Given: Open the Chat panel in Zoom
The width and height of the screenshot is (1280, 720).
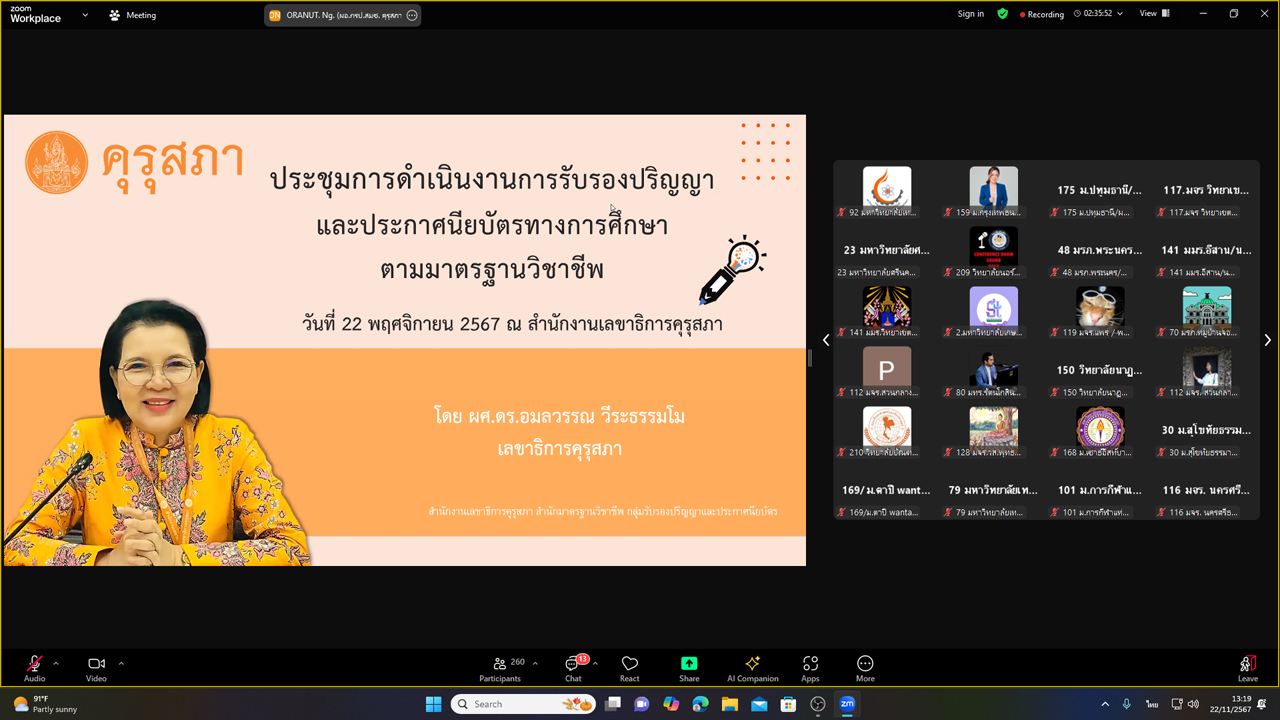Looking at the screenshot, I should (572, 667).
